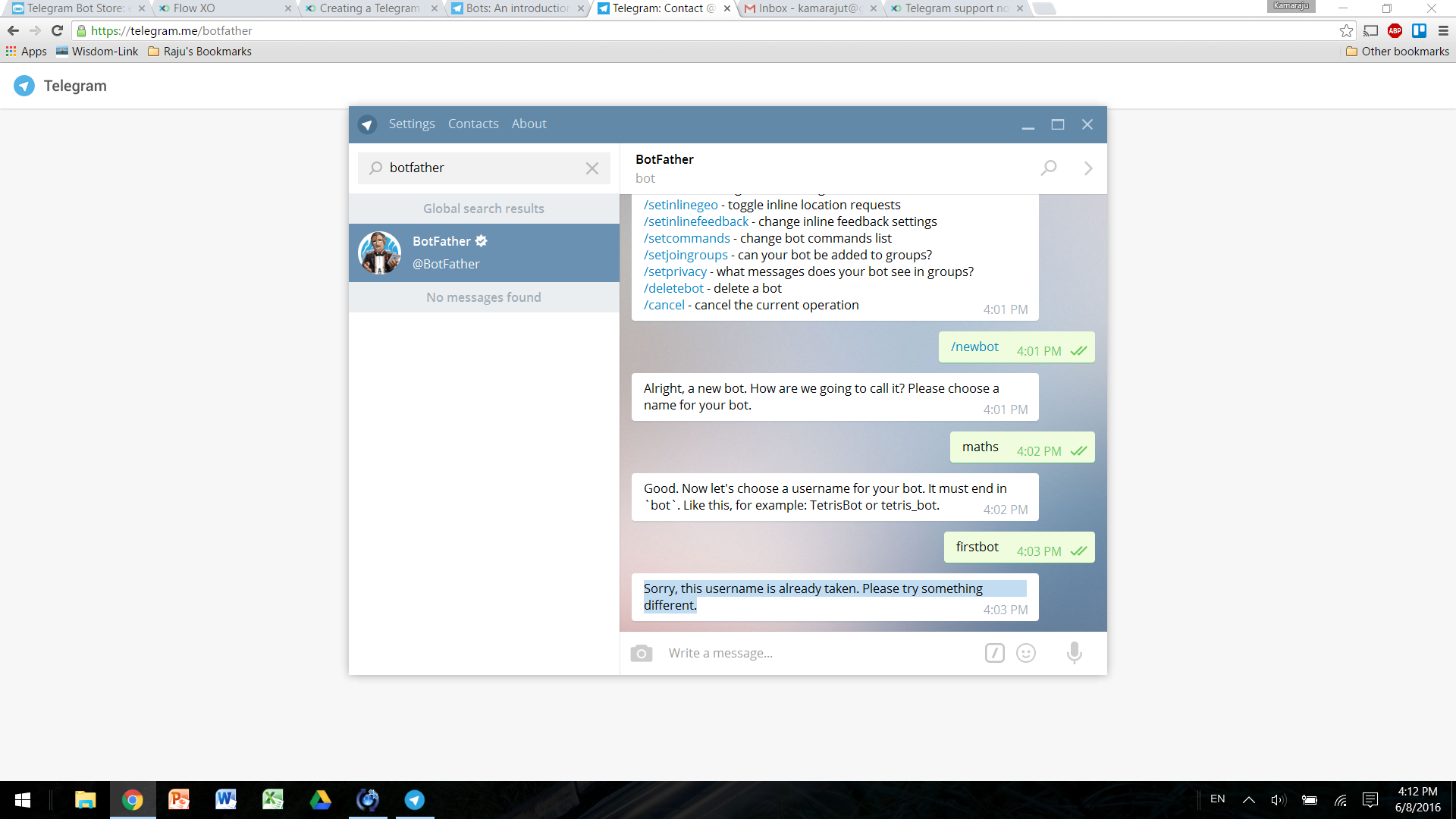Click the /setjoingroups command link
The height and width of the screenshot is (819, 1456).
(x=686, y=255)
